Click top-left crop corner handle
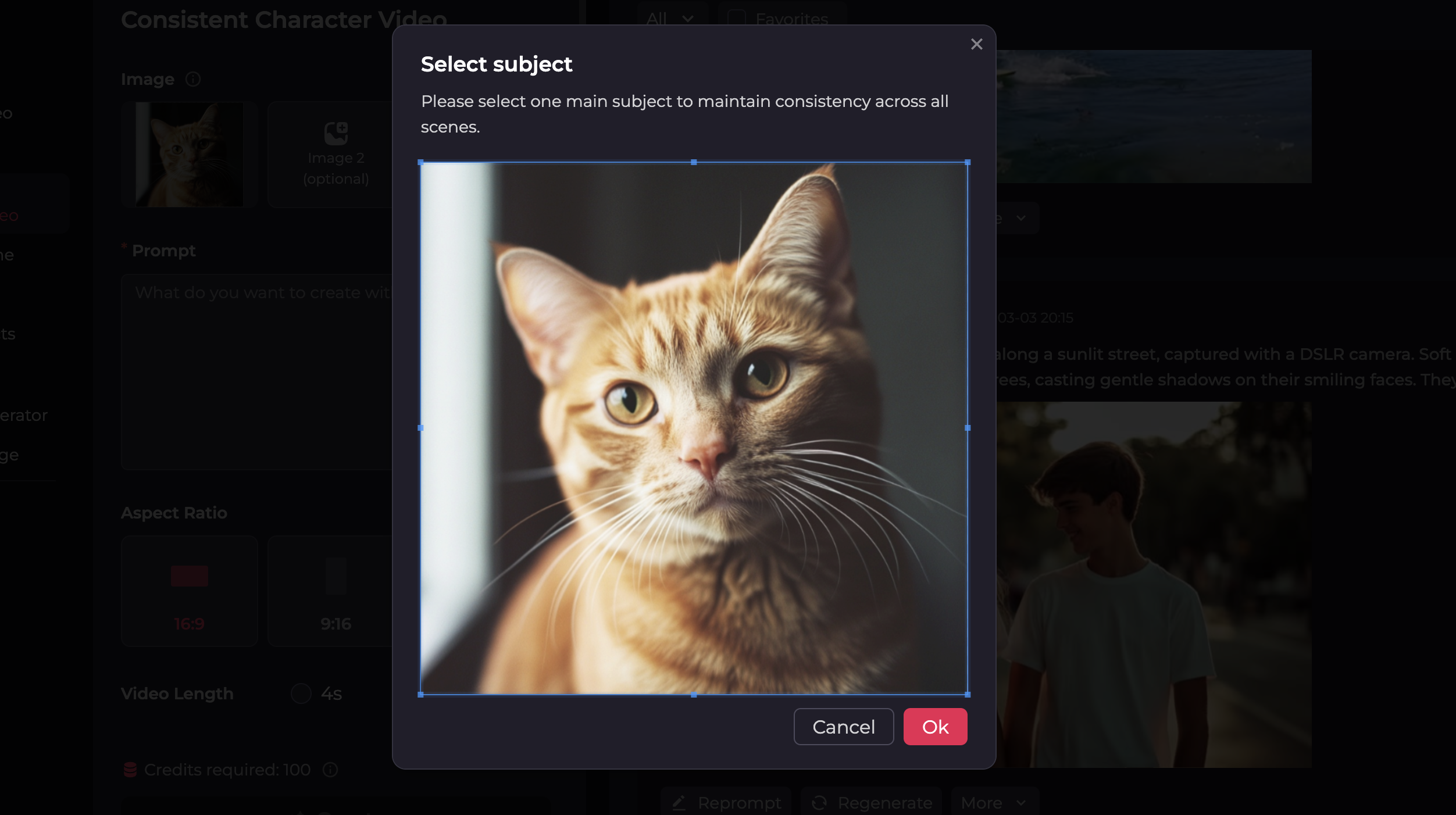 click(x=420, y=162)
